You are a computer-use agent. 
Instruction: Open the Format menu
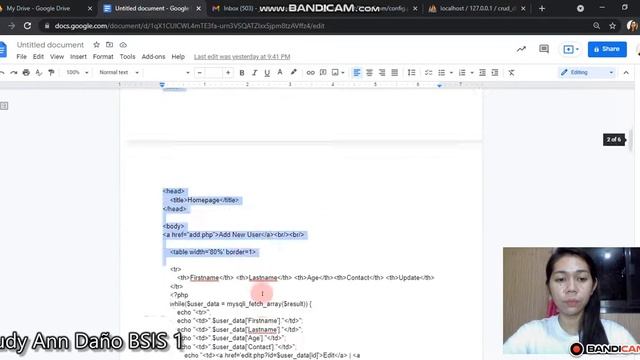tap(103, 57)
